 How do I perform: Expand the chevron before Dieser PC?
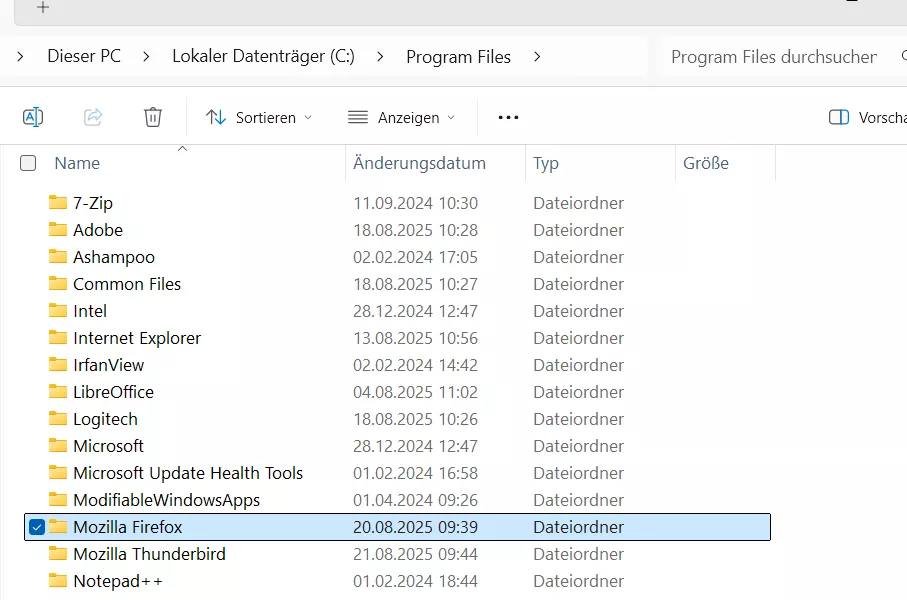point(20,57)
